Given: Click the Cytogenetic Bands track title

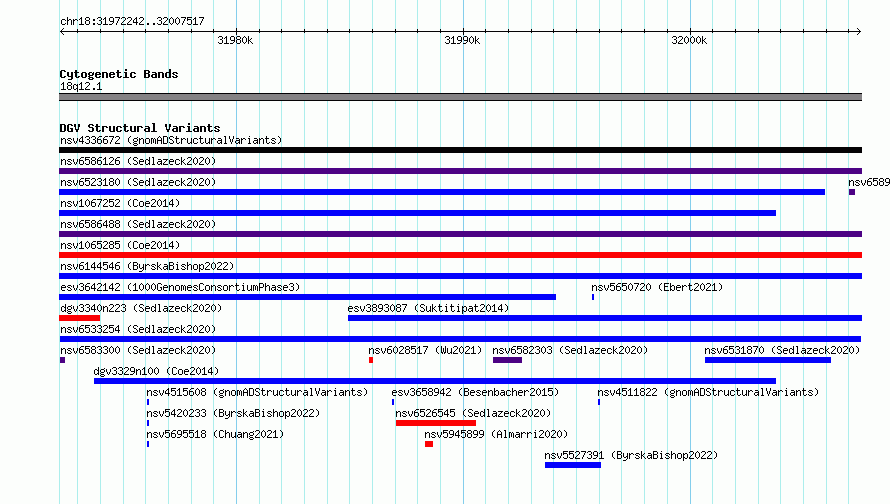Looking at the screenshot, I should tap(119, 74).
